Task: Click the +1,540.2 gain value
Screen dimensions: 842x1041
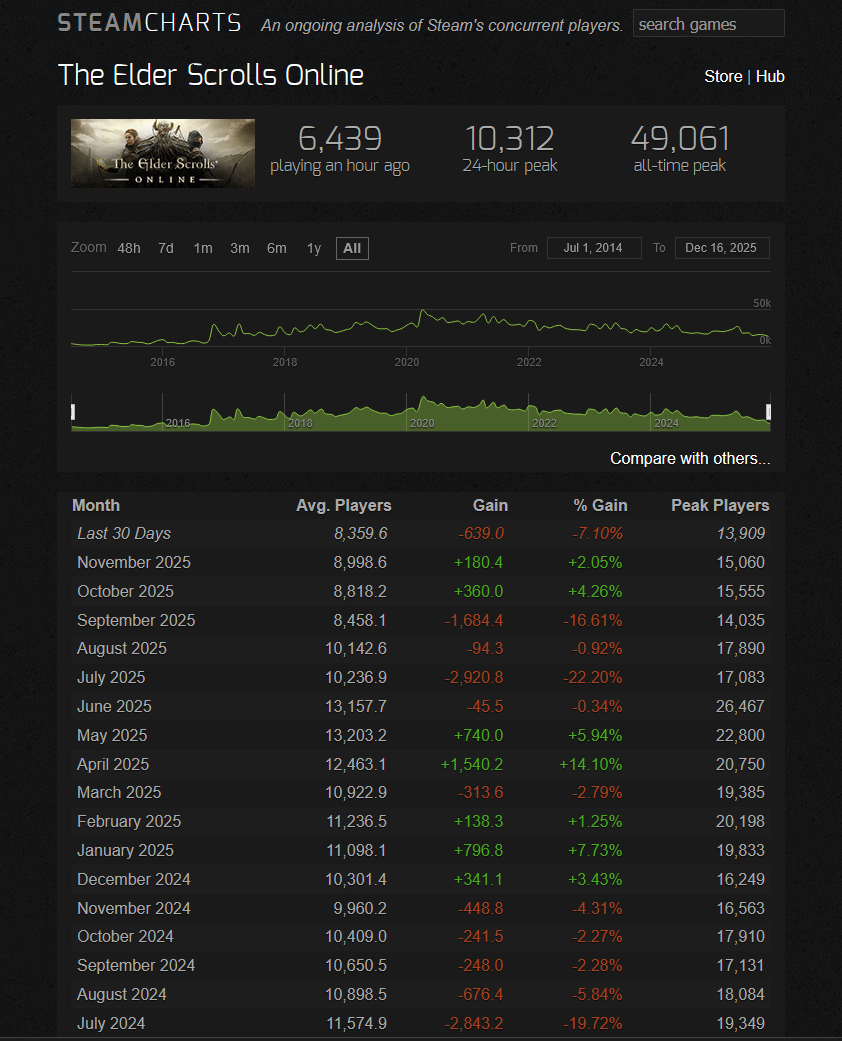Action: (x=471, y=764)
